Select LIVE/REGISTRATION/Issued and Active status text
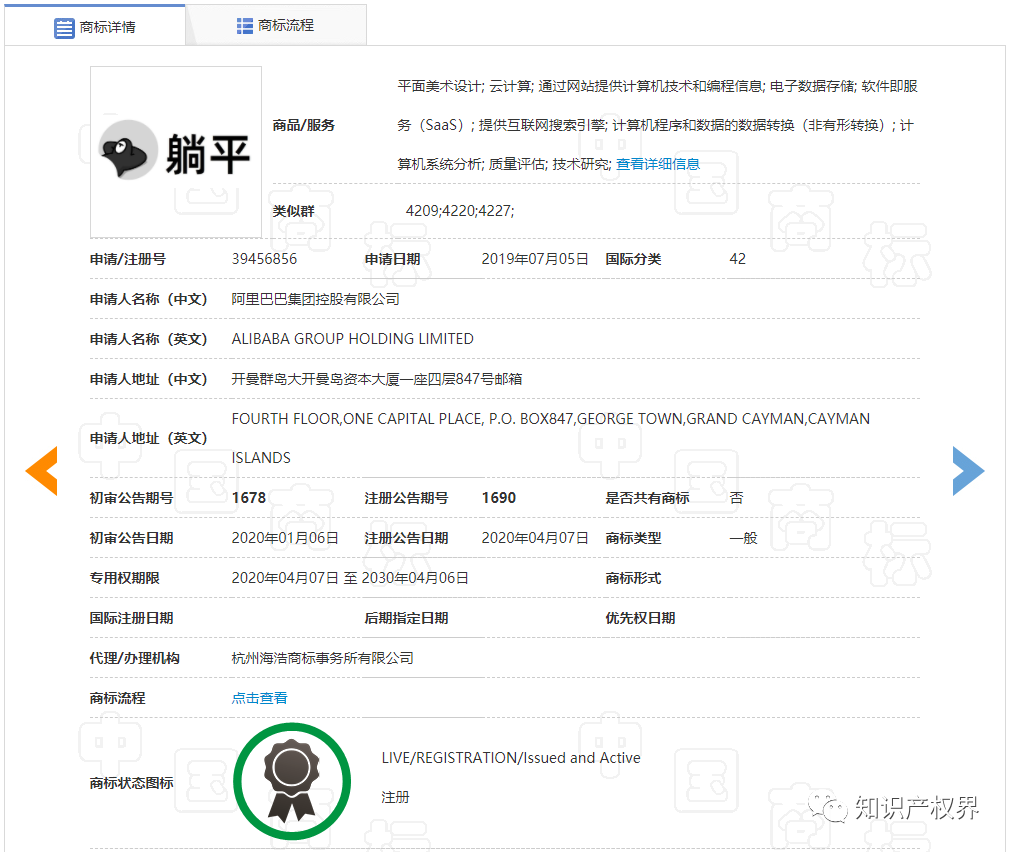 click(x=511, y=758)
